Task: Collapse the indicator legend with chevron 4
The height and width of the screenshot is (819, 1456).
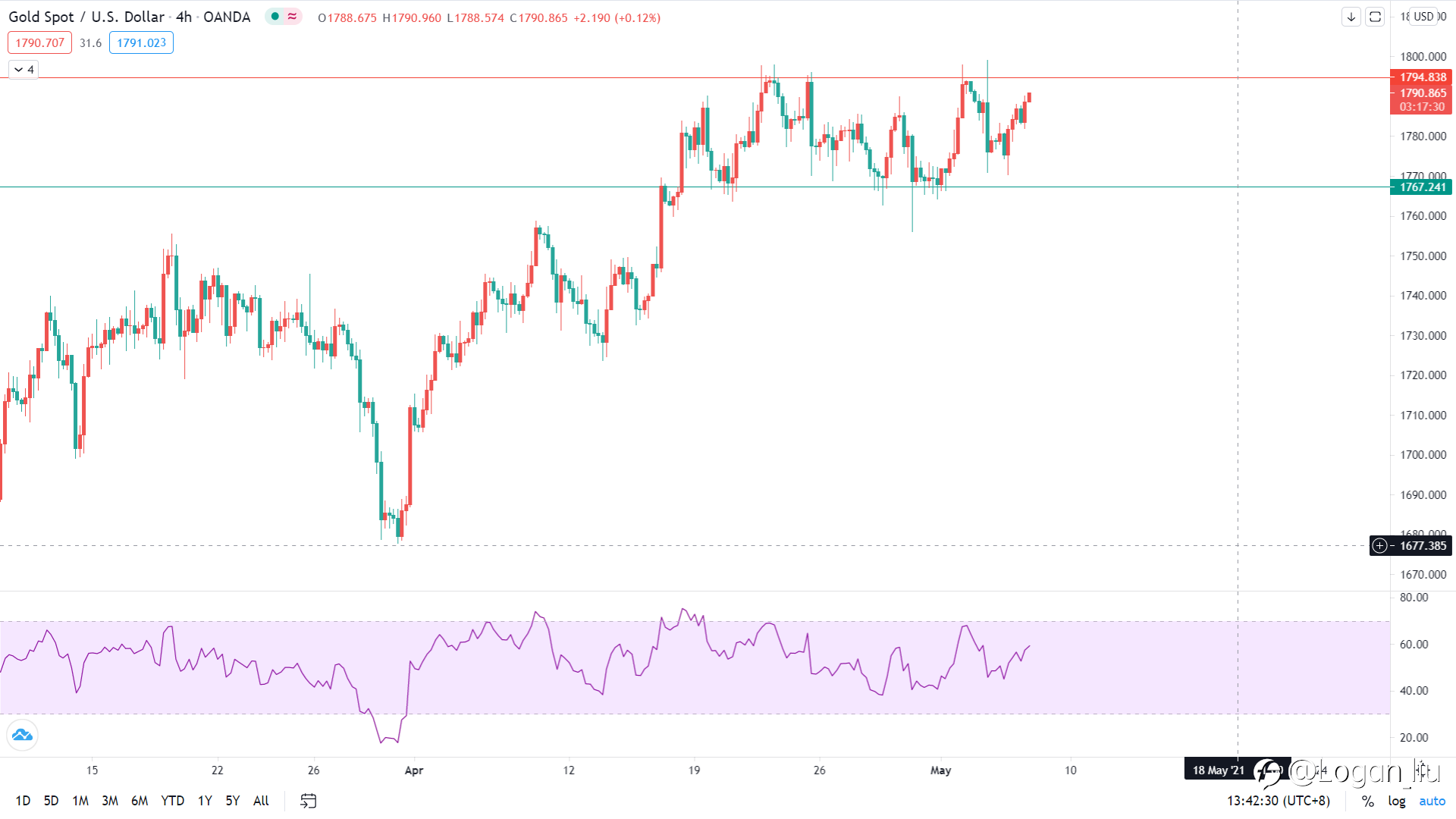Action: point(24,70)
